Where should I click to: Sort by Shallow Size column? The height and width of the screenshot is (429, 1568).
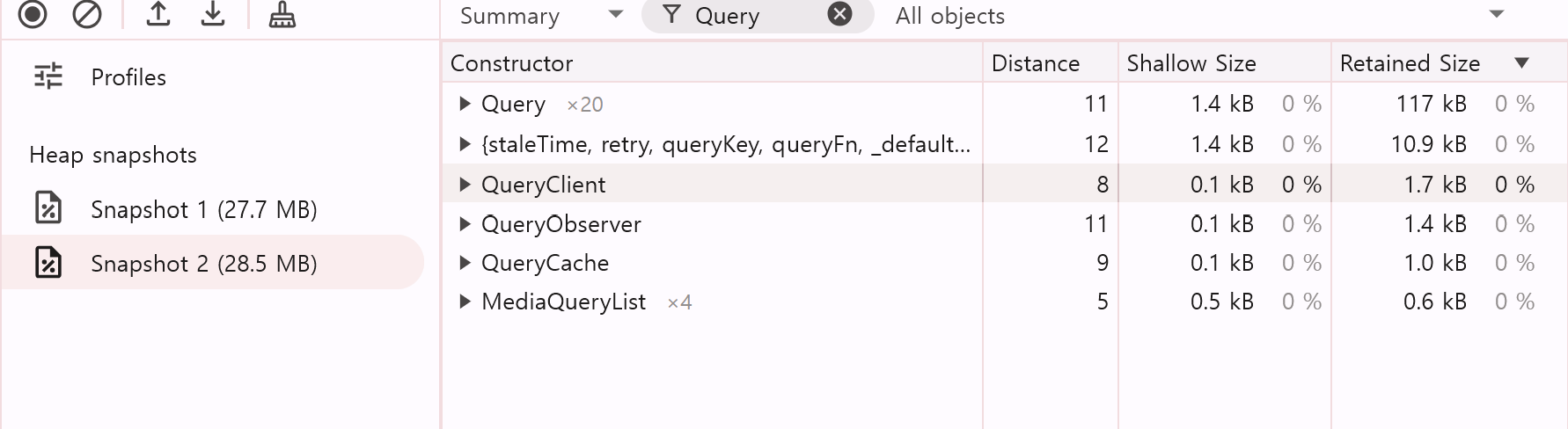point(1191,63)
